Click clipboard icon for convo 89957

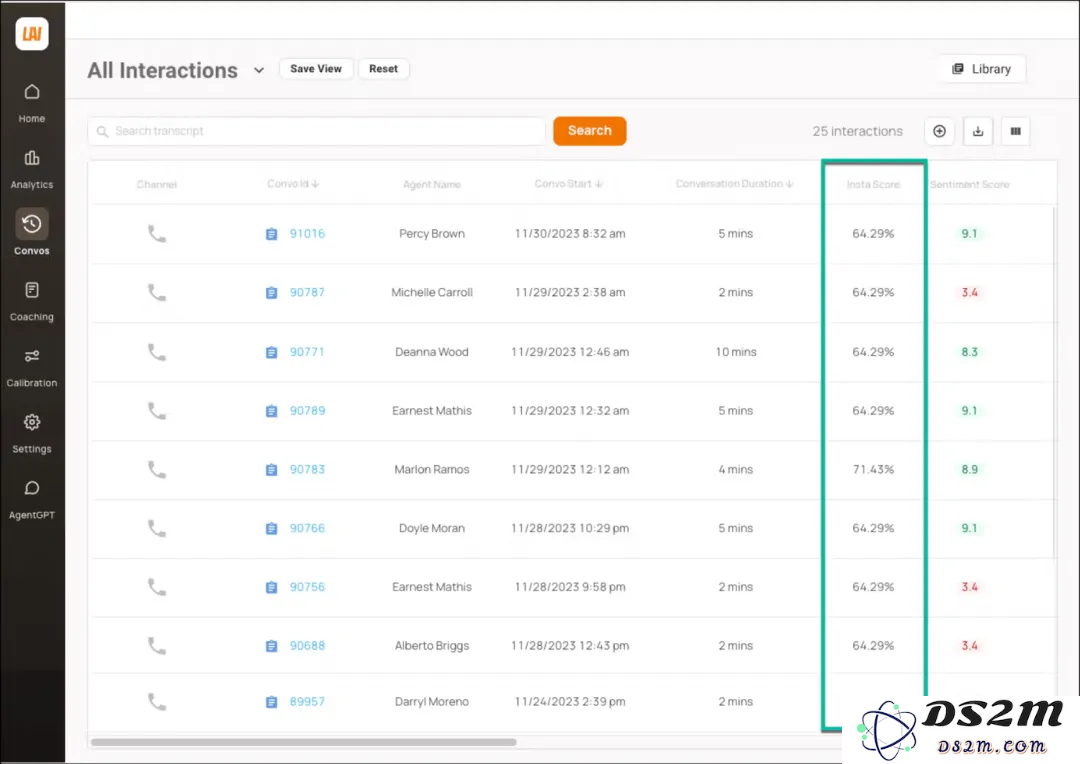[271, 702]
